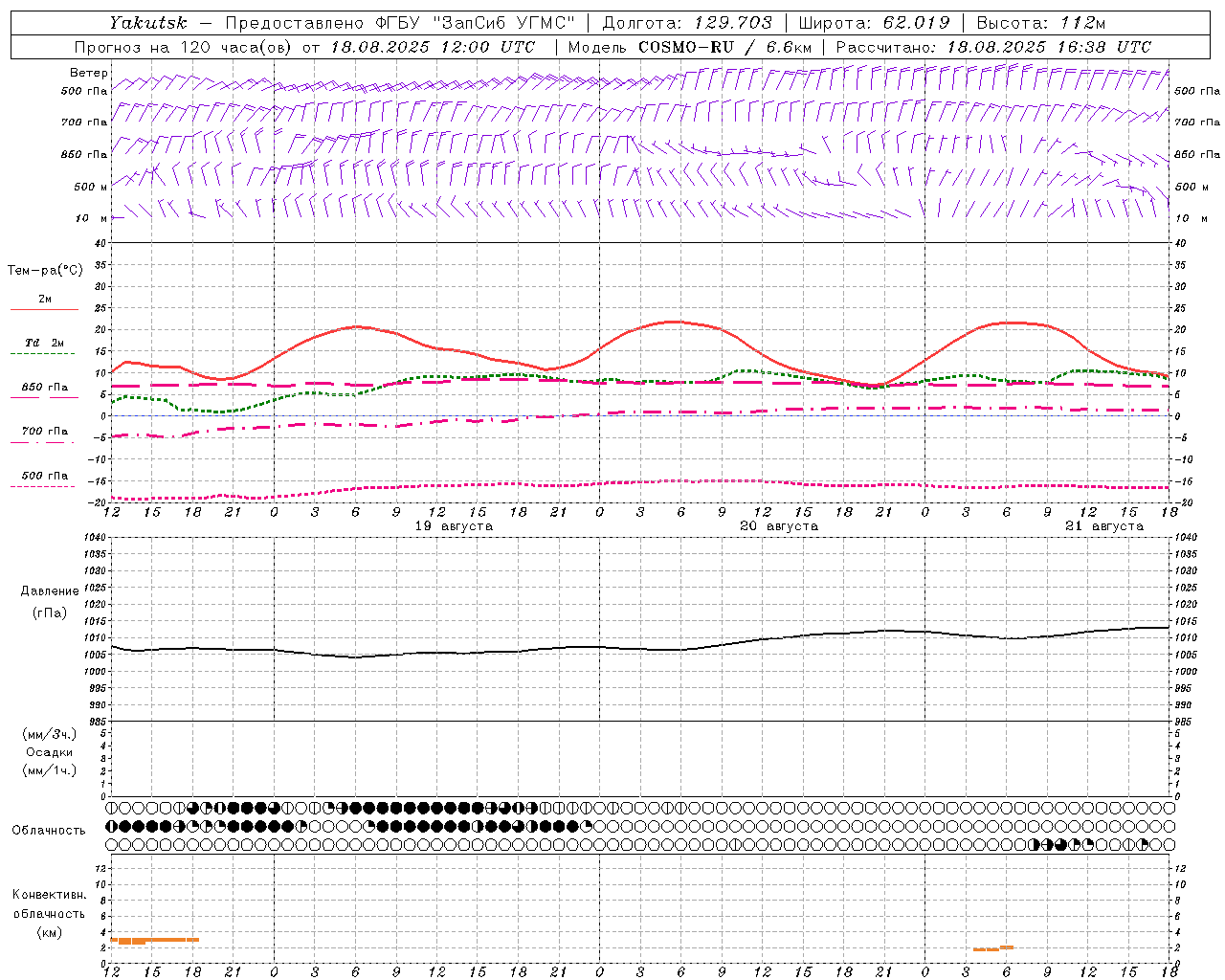Click the Yakutsk station title

click(147, 23)
